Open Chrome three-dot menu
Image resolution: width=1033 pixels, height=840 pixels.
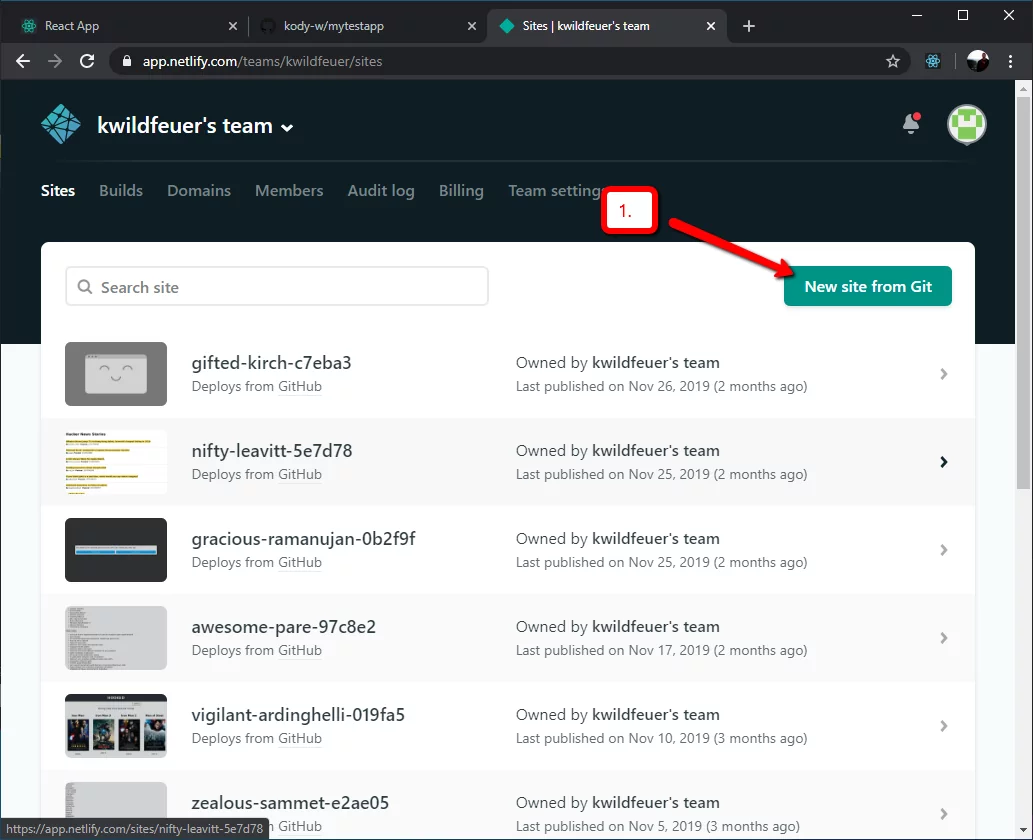1010,61
